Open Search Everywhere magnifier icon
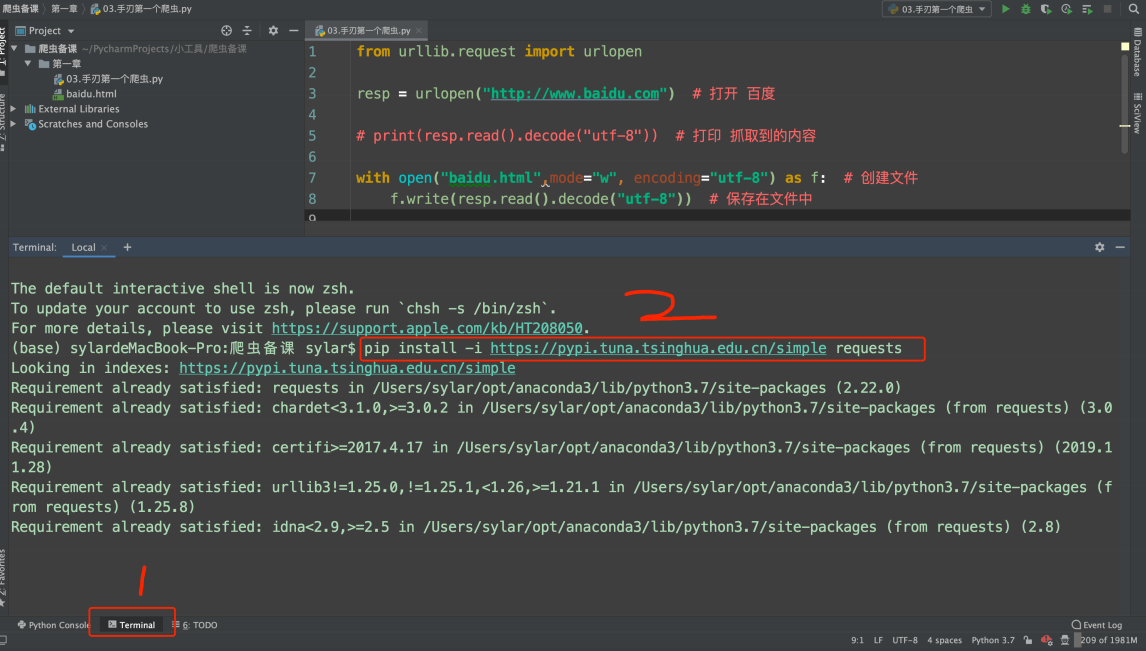The width and height of the screenshot is (1146, 651). pos(1134,9)
